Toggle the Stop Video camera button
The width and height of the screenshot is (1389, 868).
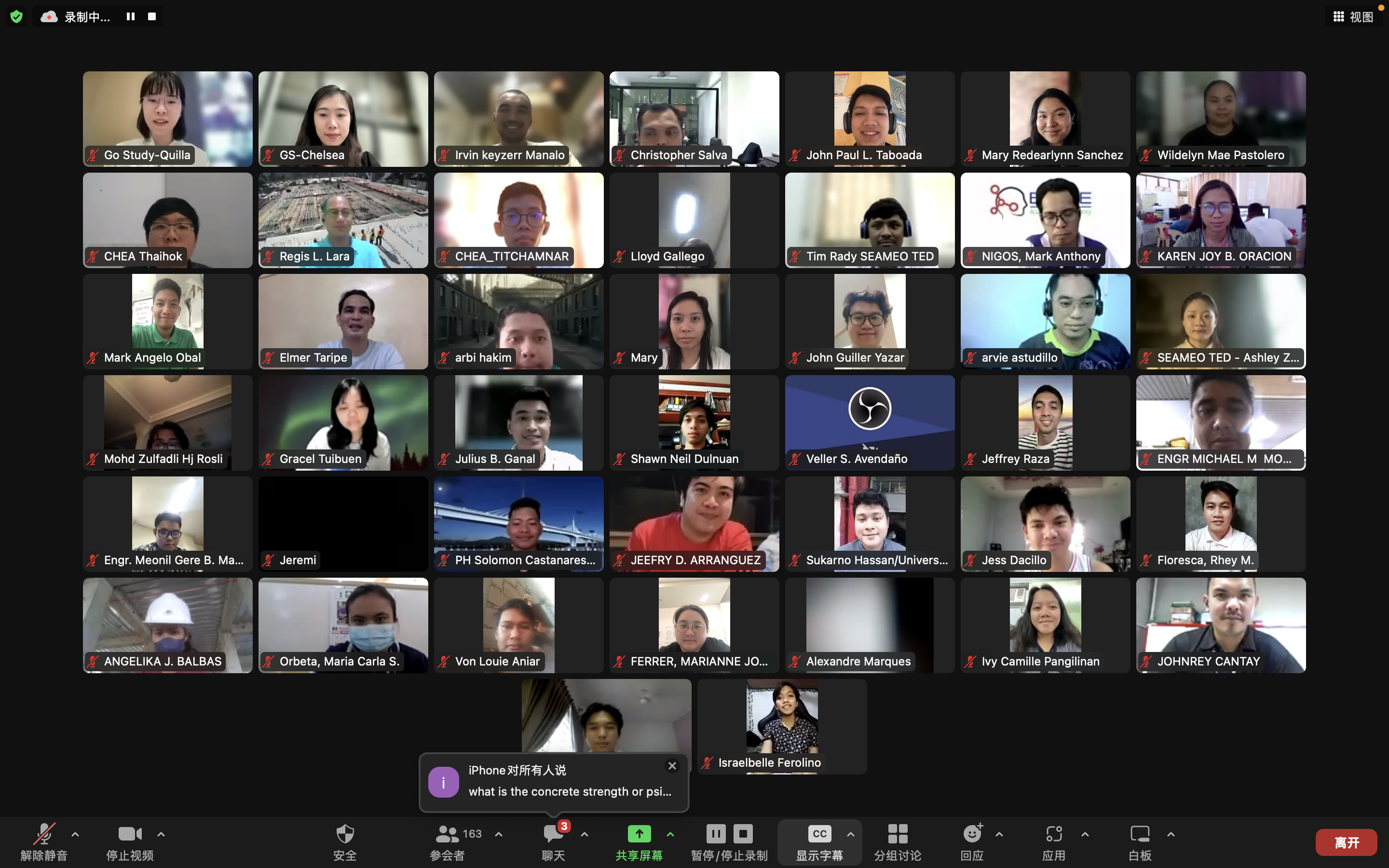pos(130,834)
